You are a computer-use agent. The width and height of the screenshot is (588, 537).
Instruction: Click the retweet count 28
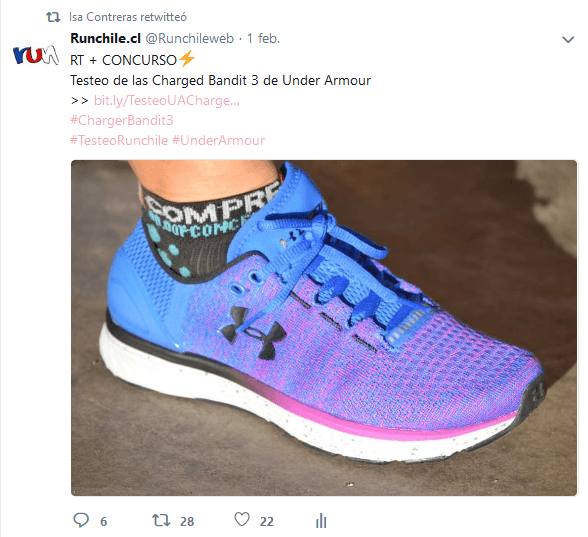tap(187, 522)
